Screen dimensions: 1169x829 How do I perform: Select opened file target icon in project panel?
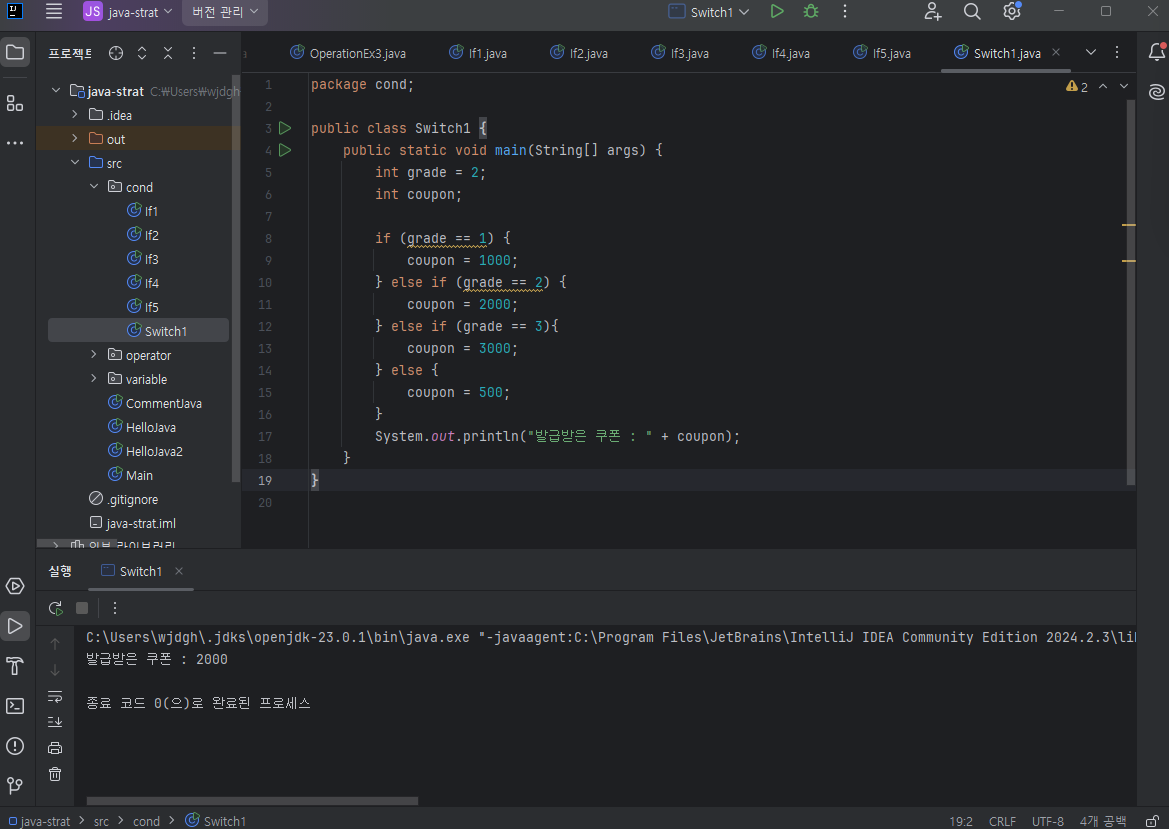[116, 53]
